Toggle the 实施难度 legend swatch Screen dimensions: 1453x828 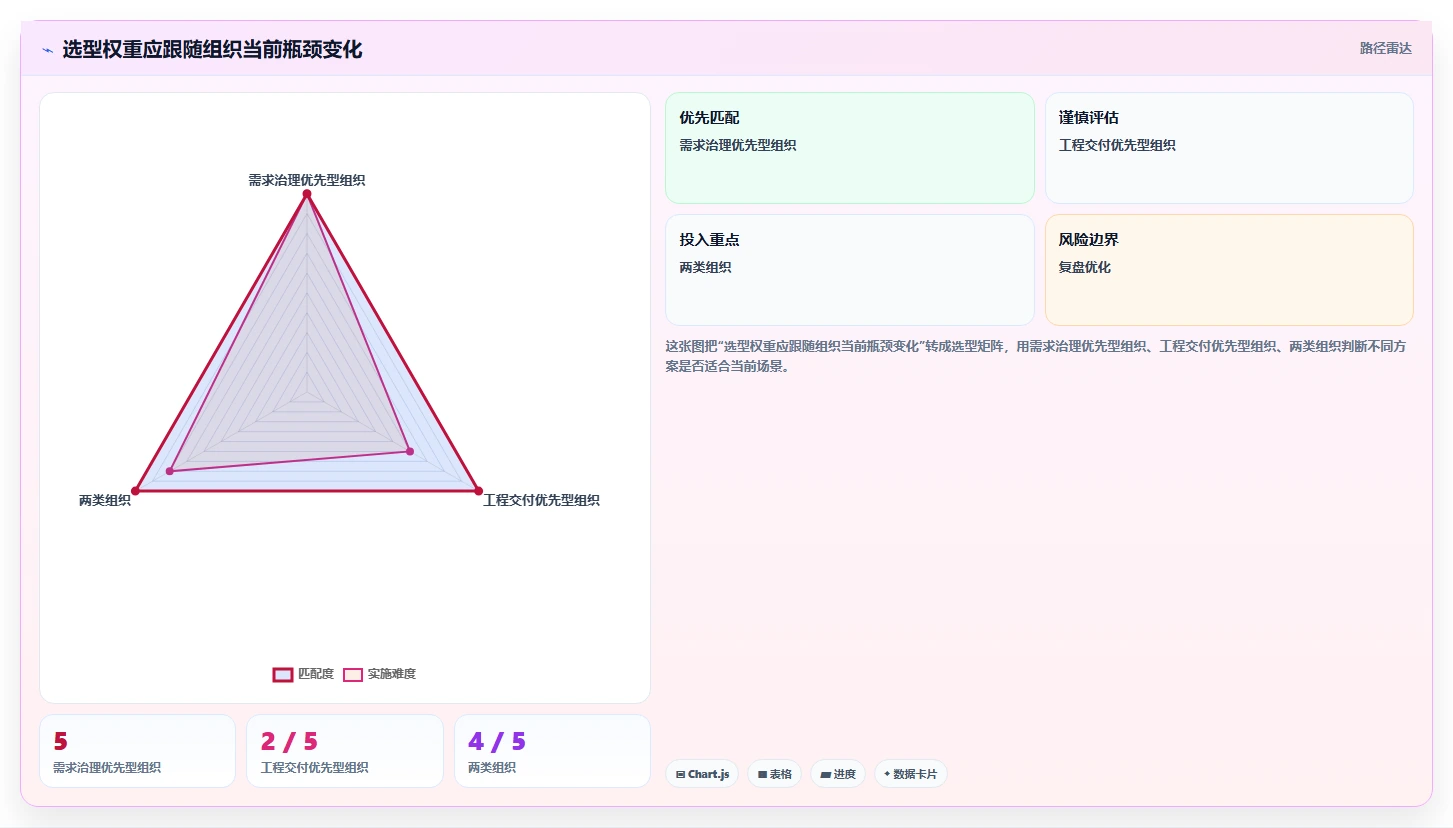point(353,674)
